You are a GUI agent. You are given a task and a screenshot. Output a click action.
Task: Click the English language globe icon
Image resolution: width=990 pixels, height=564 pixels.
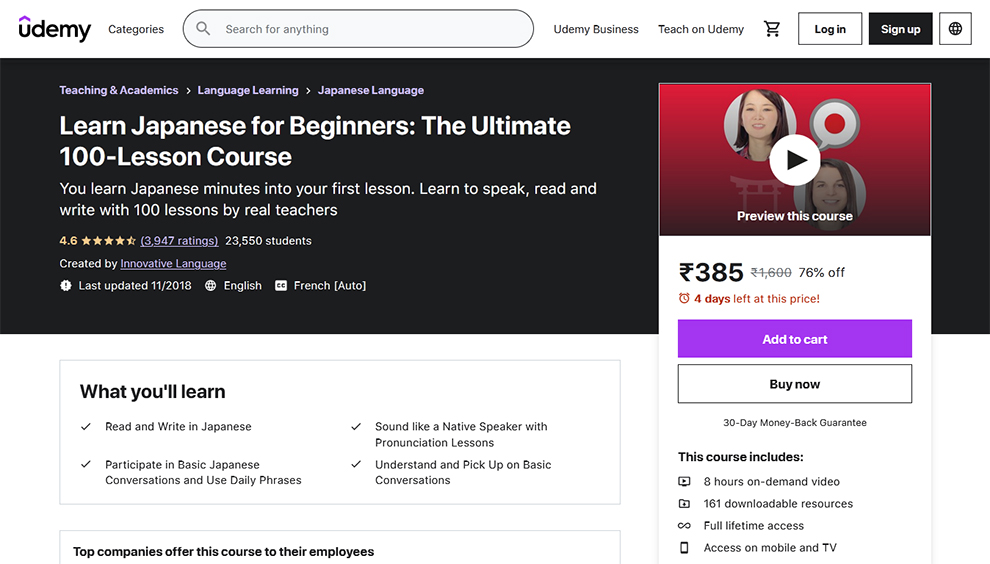pyautogui.click(x=210, y=285)
